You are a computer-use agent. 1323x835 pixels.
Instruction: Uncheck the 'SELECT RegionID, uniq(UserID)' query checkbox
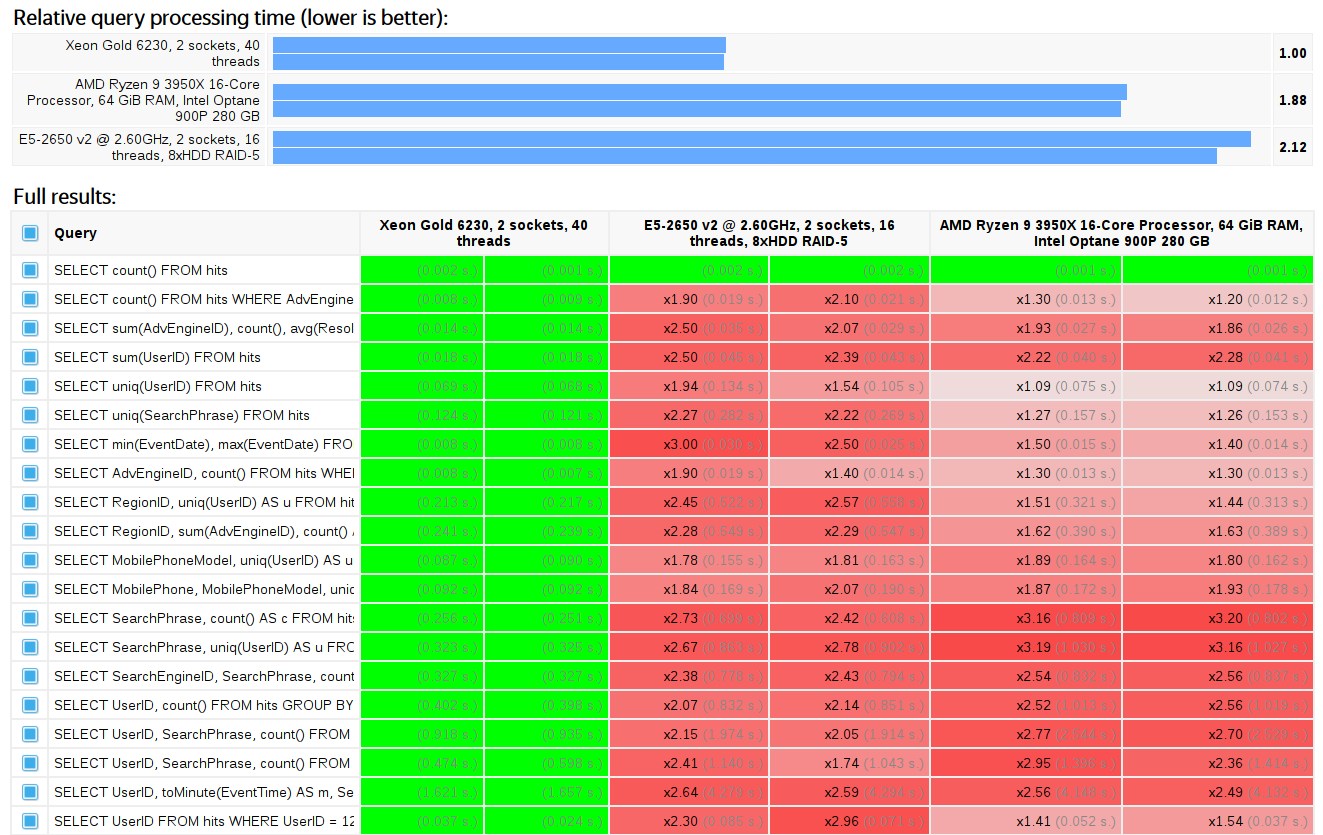(30, 502)
